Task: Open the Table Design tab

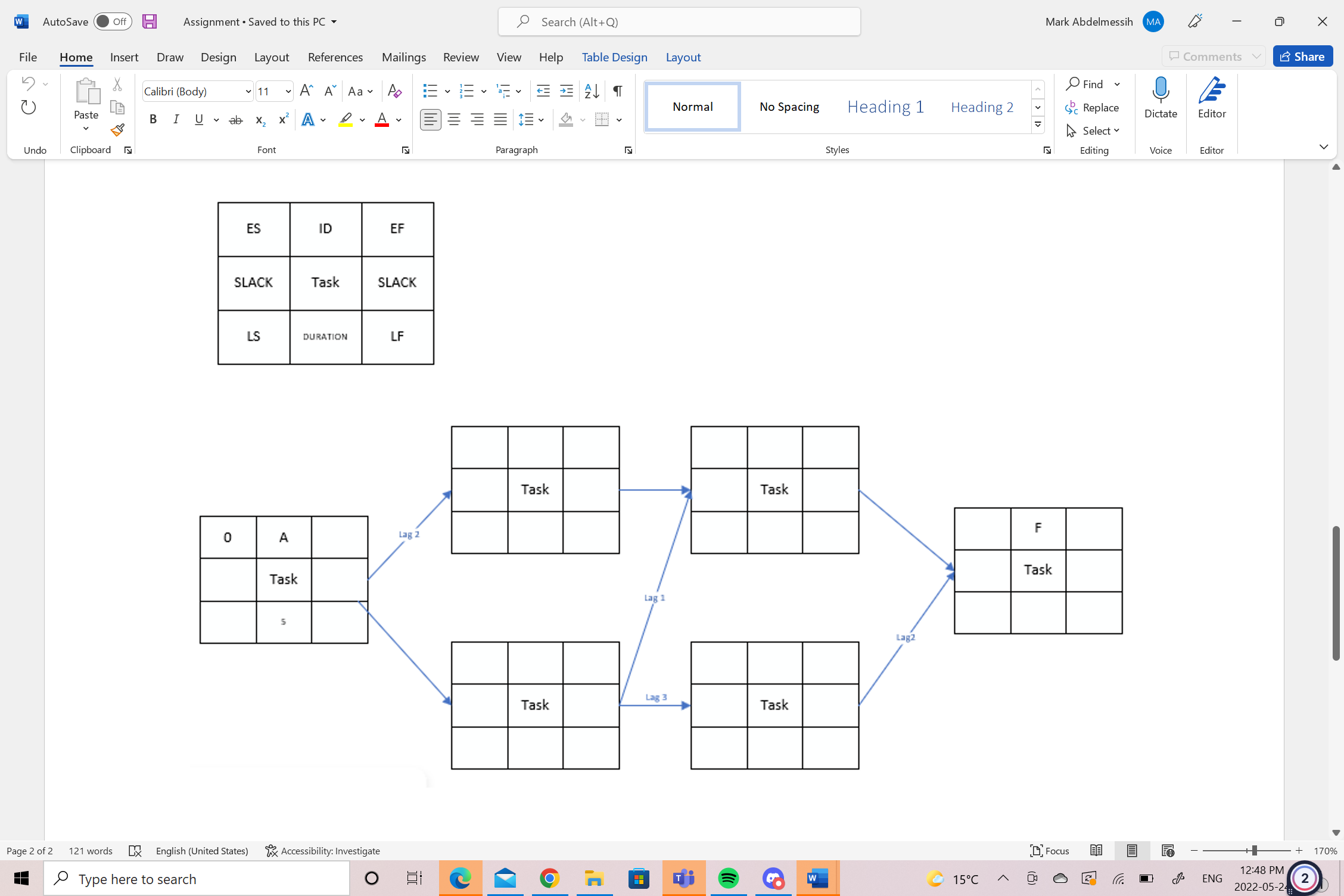Action: [614, 57]
